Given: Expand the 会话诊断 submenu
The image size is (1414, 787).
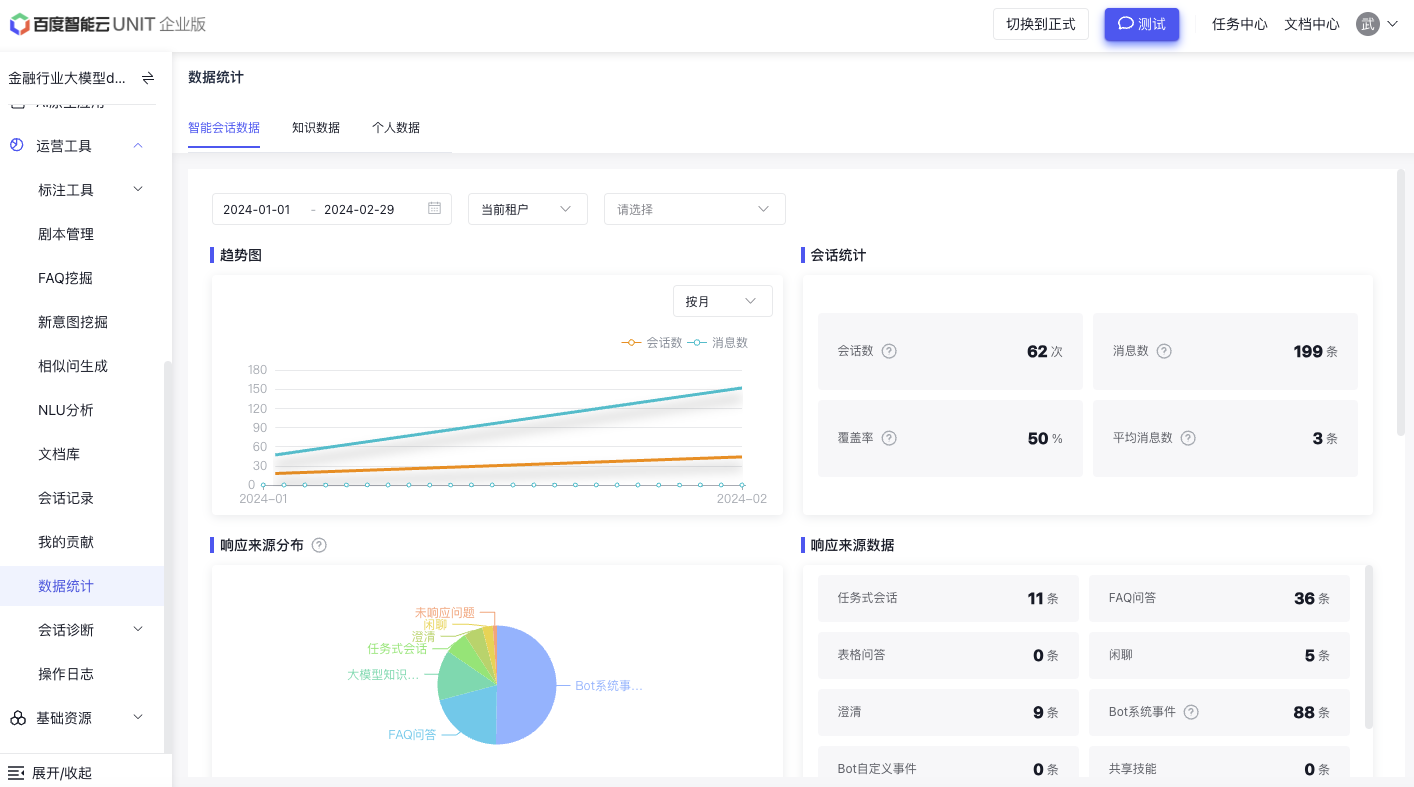Looking at the screenshot, I should point(138,630).
